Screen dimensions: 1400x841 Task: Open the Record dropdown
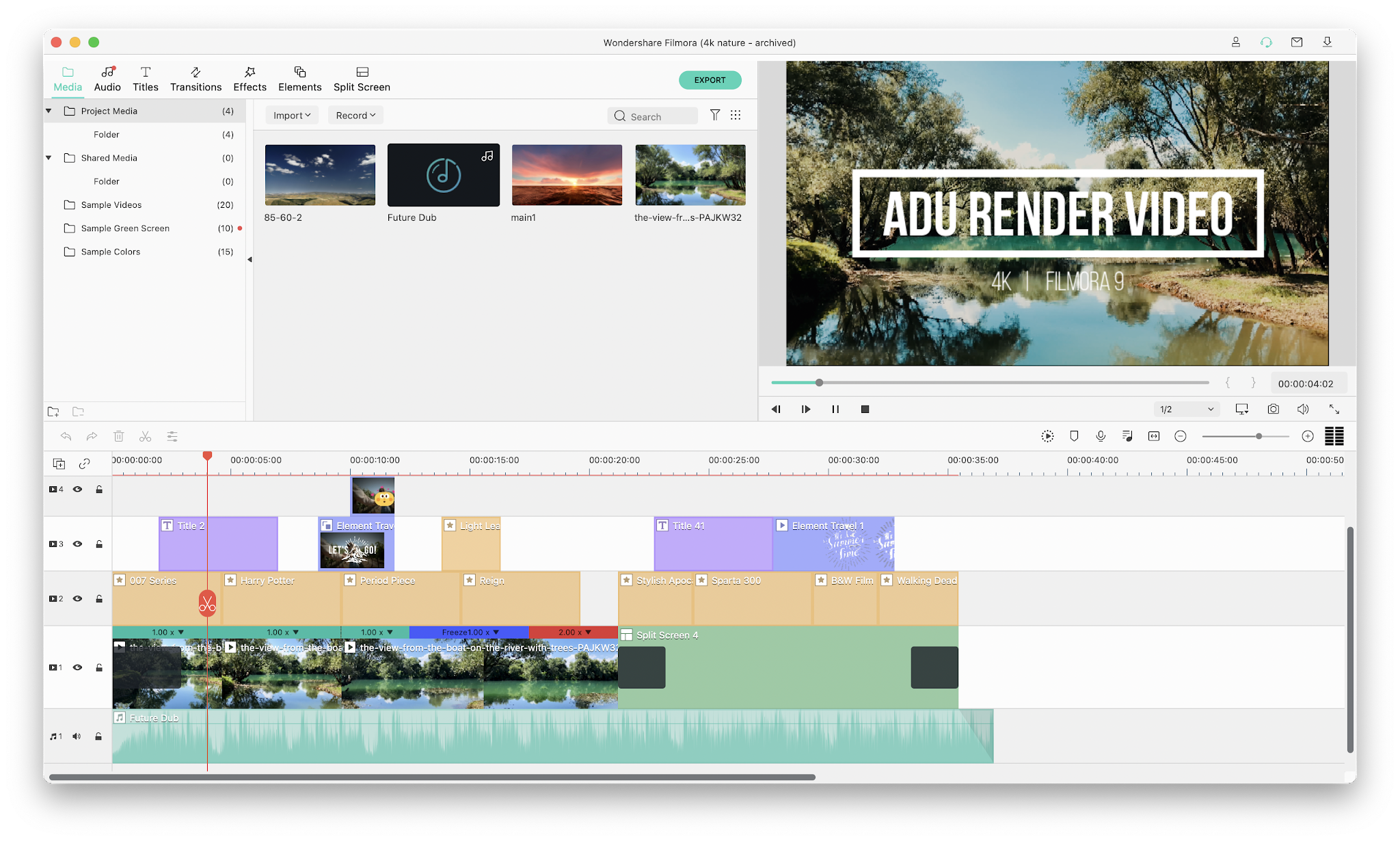(355, 116)
